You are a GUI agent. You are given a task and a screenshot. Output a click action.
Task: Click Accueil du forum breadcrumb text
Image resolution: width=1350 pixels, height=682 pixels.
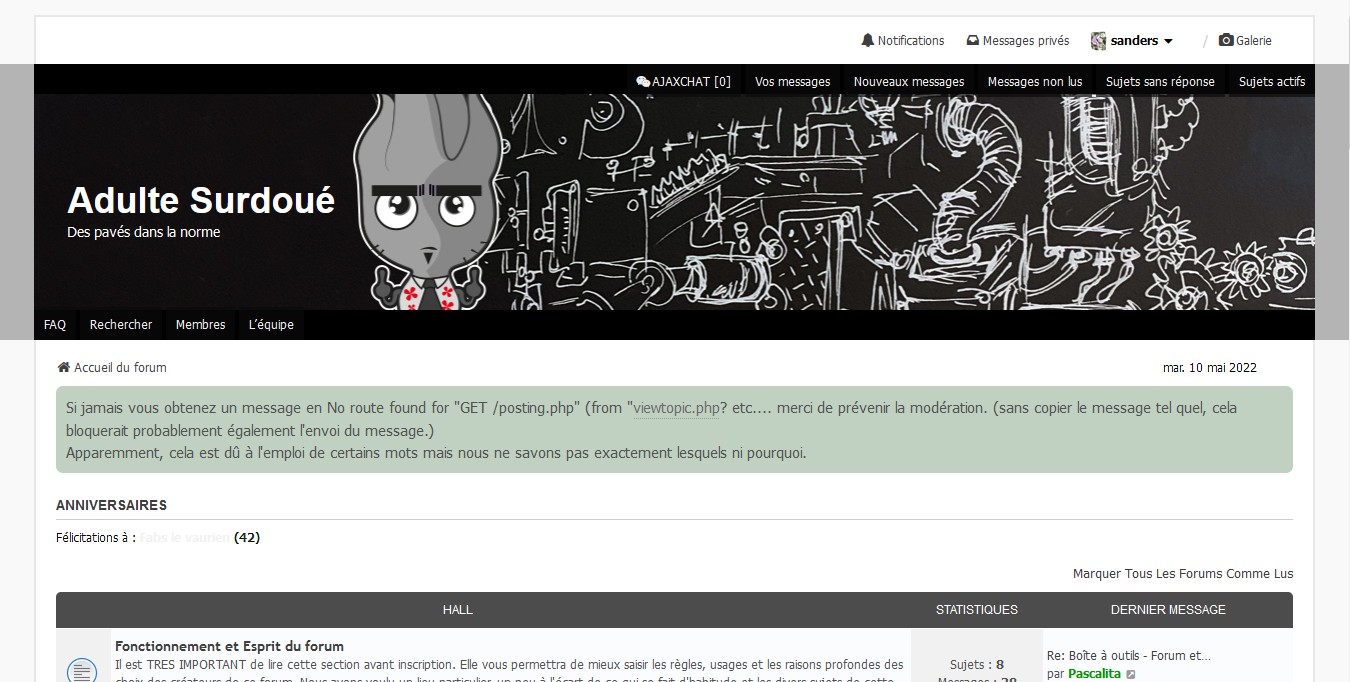tap(120, 367)
